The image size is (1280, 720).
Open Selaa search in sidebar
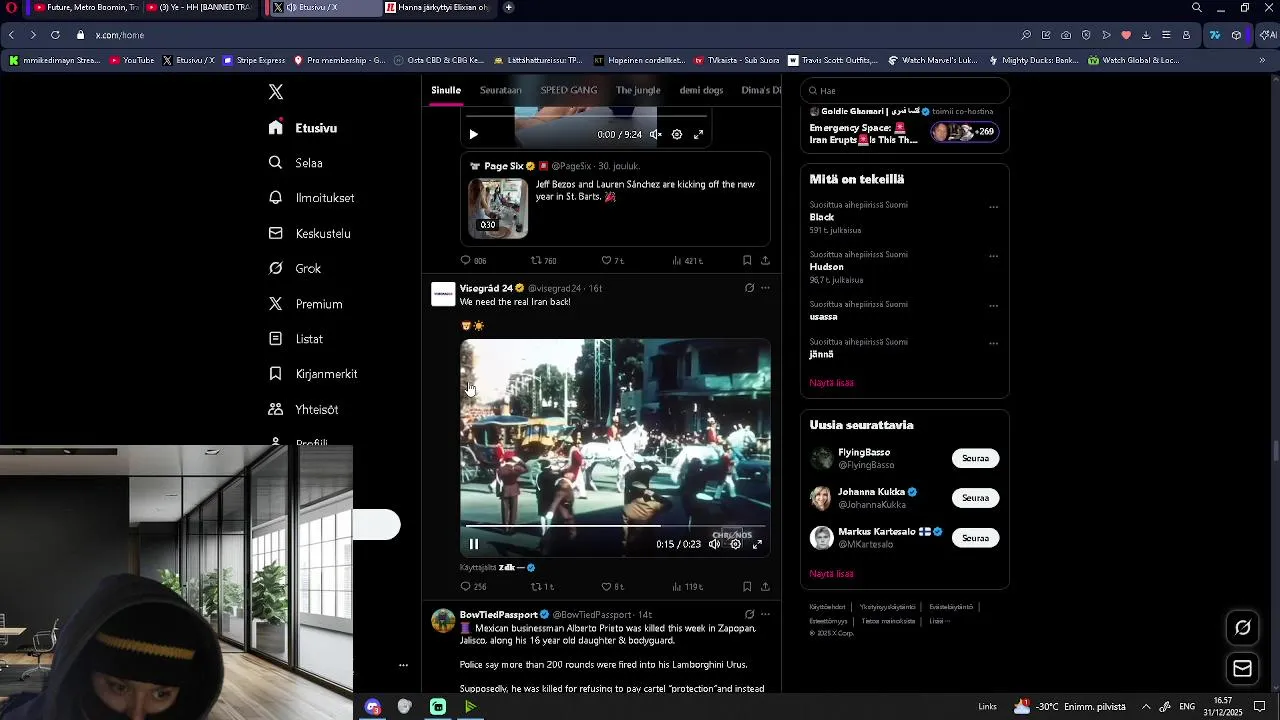(x=296, y=163)
